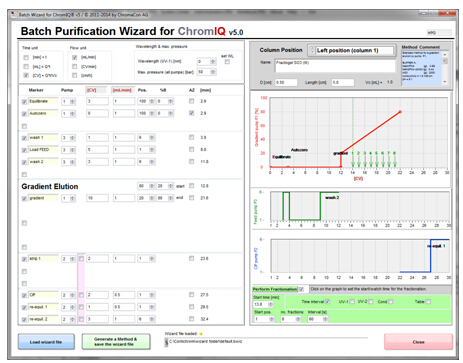
Task: Click the column Length input field
Action: click(x=342, y=82)
